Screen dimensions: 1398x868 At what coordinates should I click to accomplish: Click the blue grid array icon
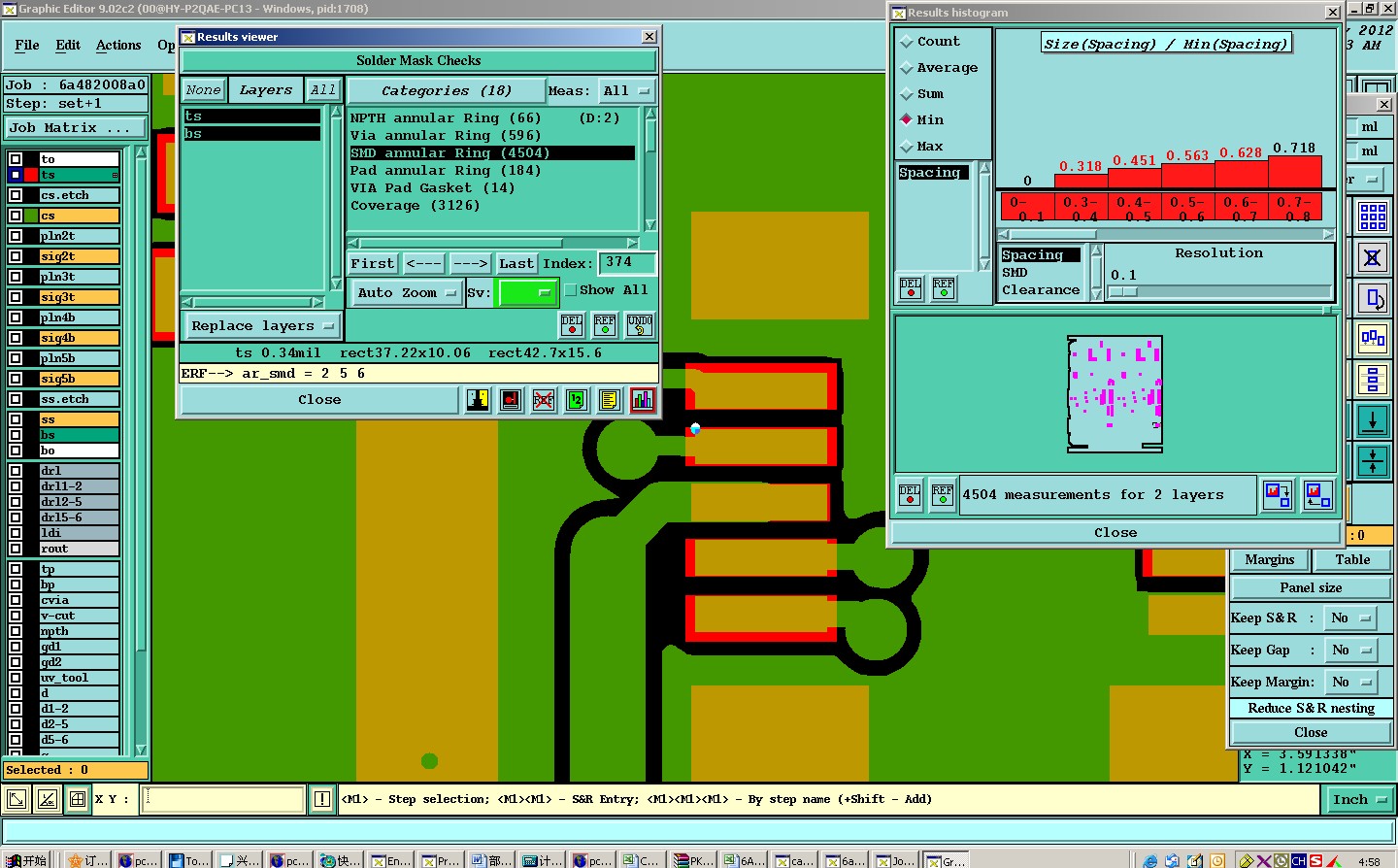(1373, 217)
